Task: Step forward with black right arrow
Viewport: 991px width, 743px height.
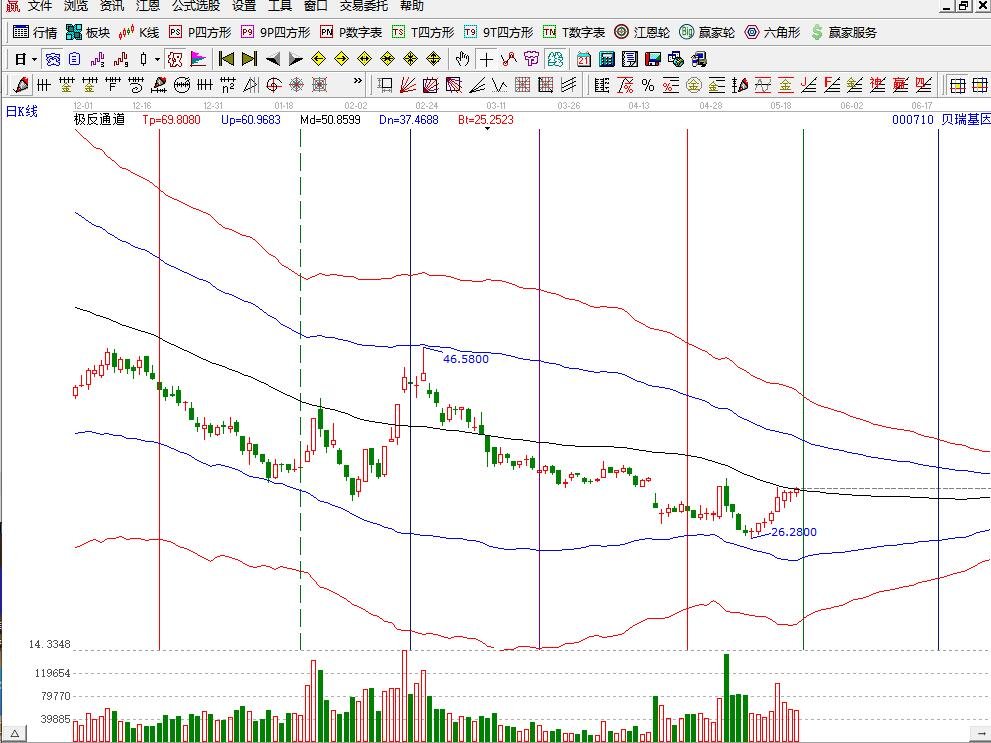Action: click(x=296, y=59)
